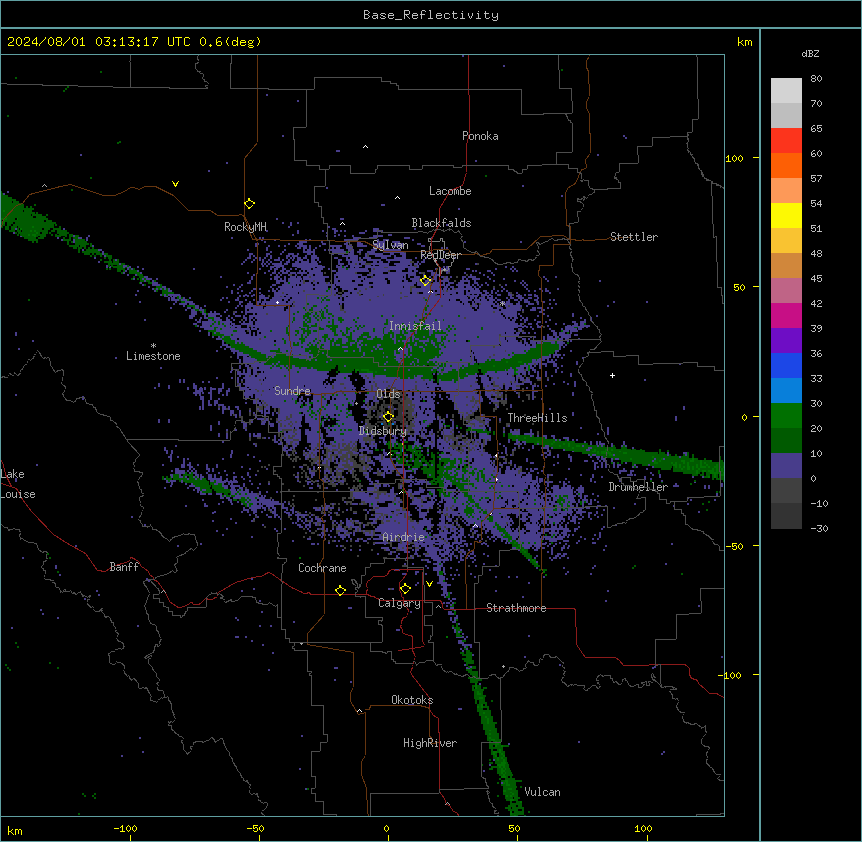Click the 100 km tick on right axis
Screen dimensions: 862x842
coord(734,158)
